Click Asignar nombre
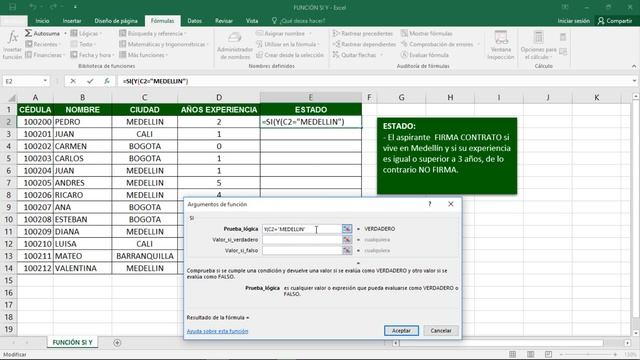Viewport: 640px width, 360px height. 284,33
